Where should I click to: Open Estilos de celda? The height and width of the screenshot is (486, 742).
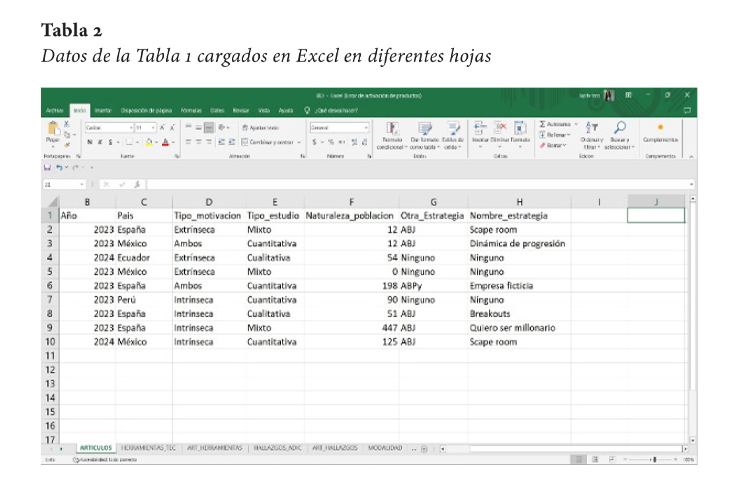(453, 136)
